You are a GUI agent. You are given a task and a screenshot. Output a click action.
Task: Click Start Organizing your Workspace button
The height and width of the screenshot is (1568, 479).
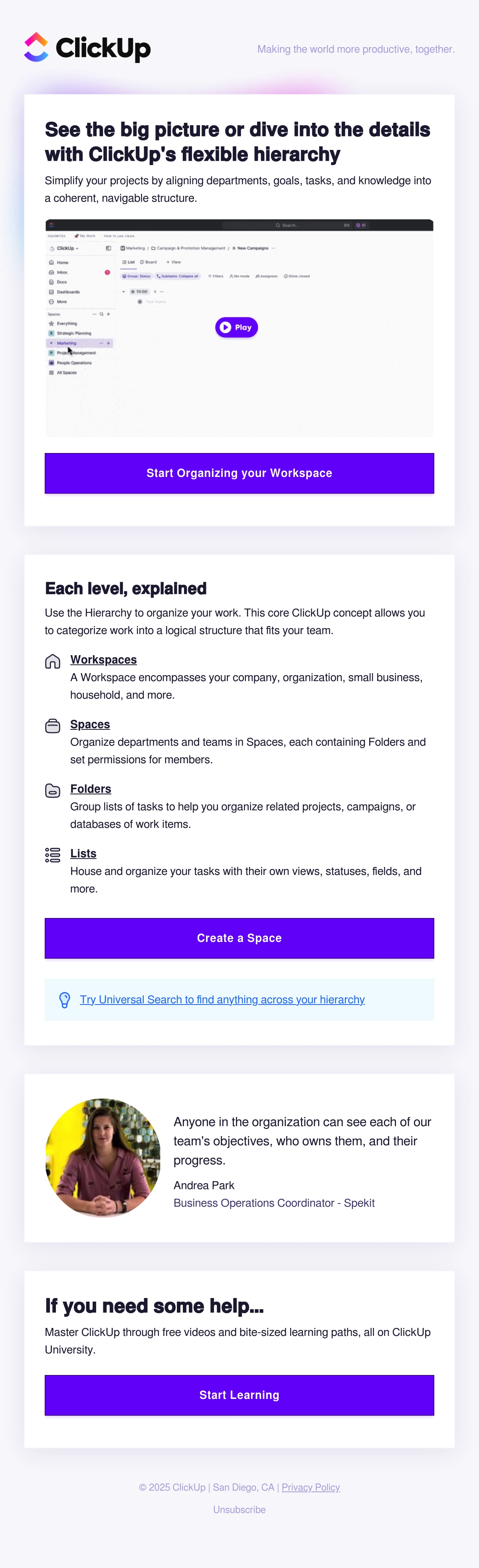(239, 473)
